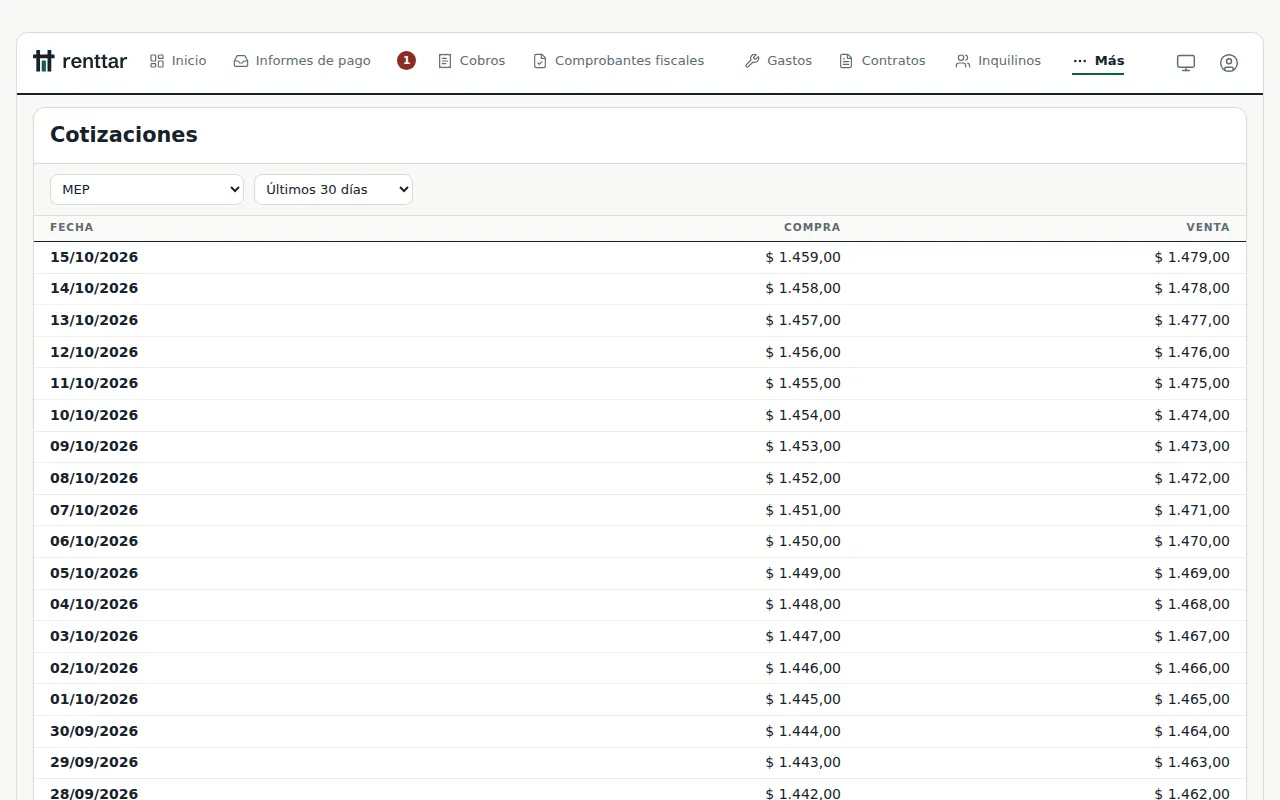Open the Cobros menu item

[472, 61]
